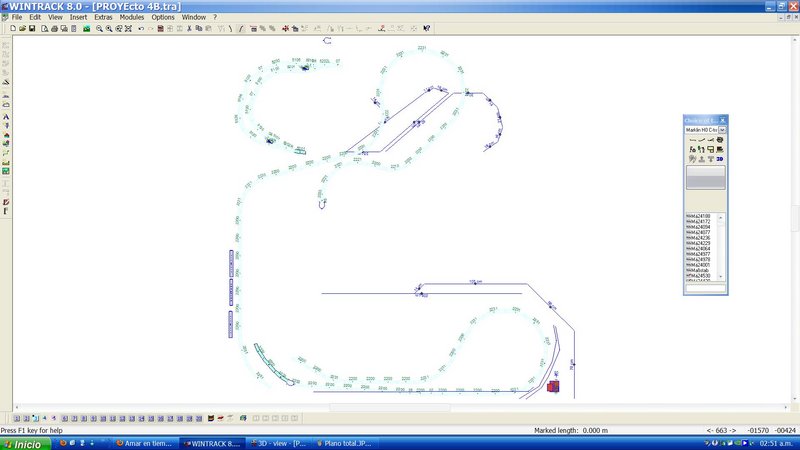The width and height of the screenshot is (800, 450).
Task: Click the 3D icon in the Choice panel
Action: (x=719, y=159)
